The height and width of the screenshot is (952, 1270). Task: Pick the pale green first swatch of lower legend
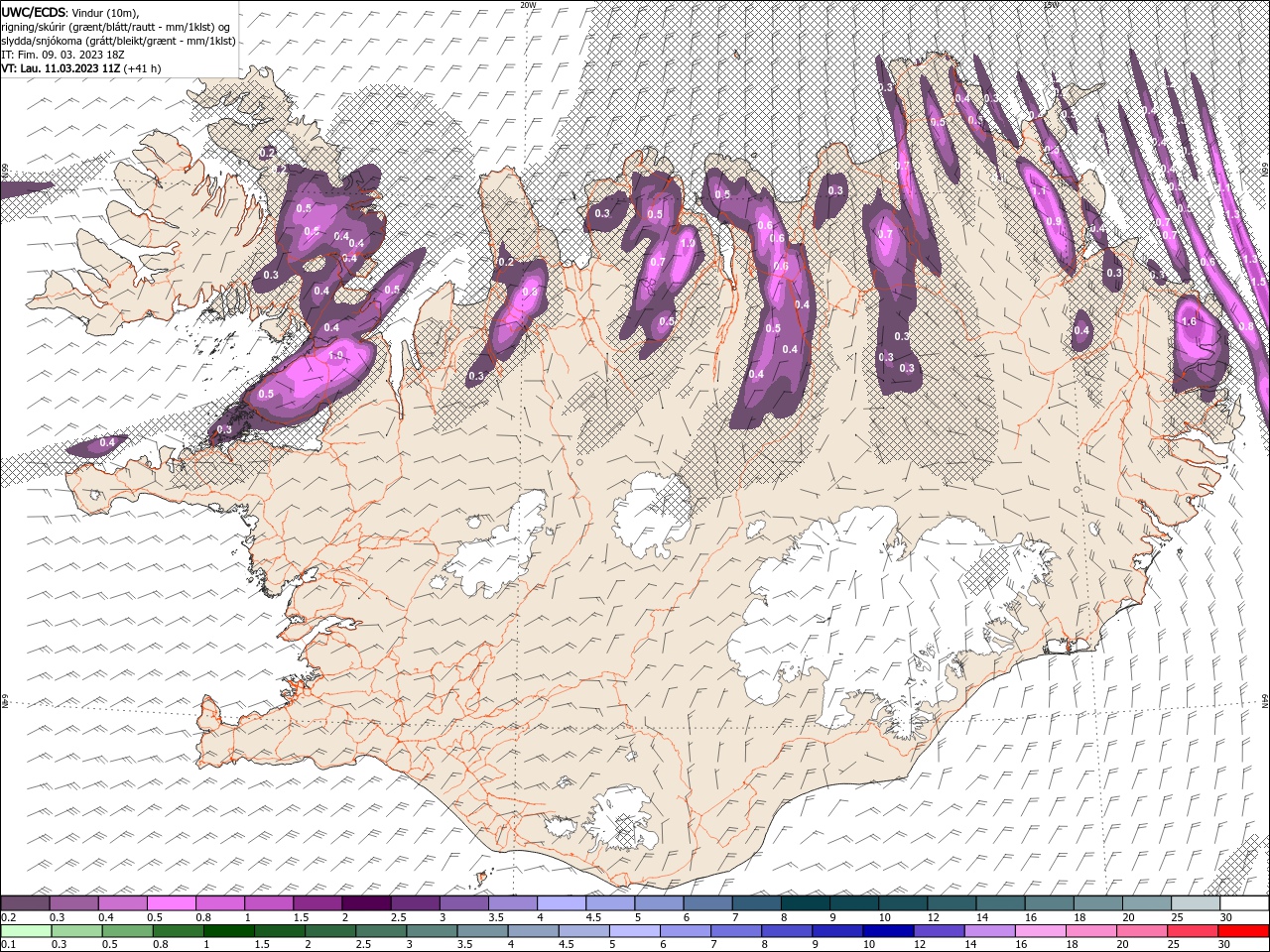[x=26, y=931]
